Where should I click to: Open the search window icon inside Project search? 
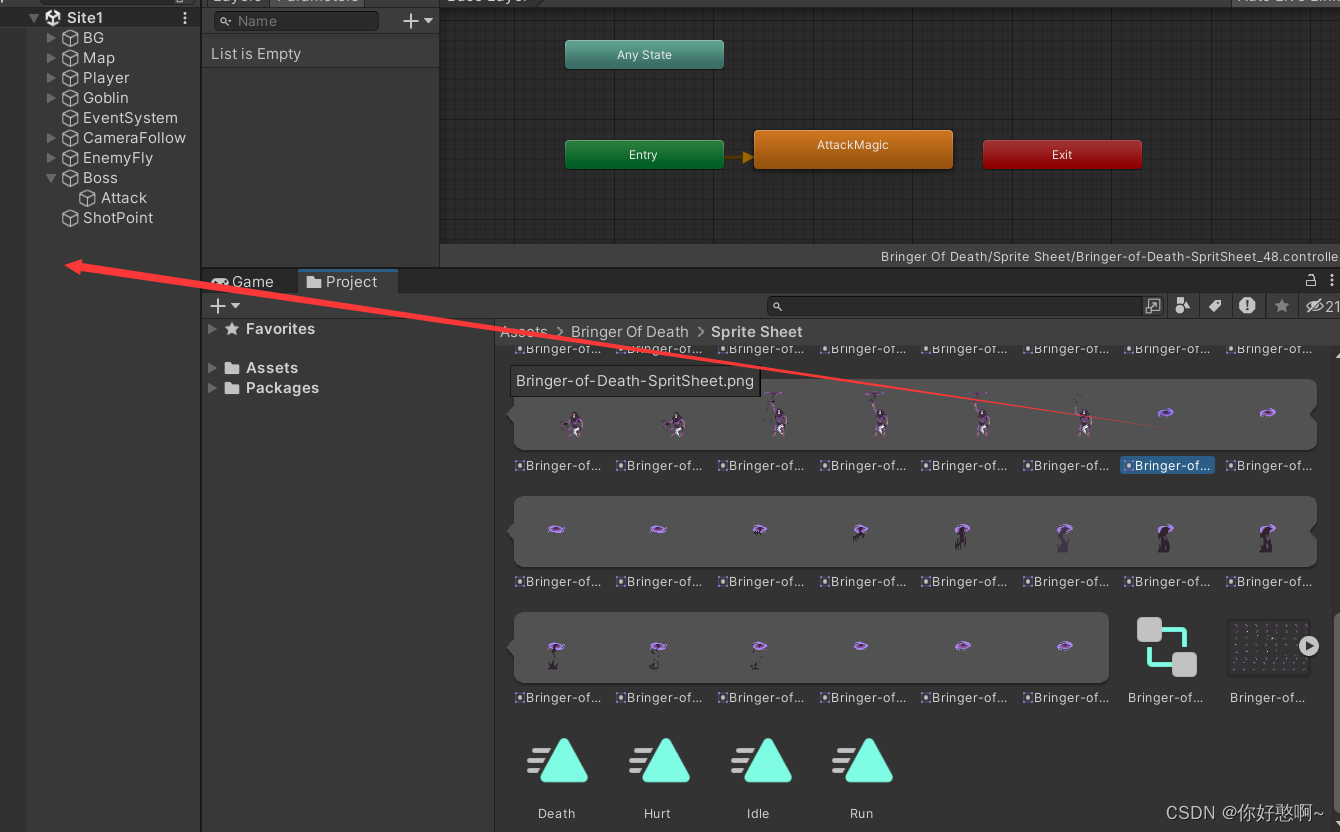(1153, 306)
